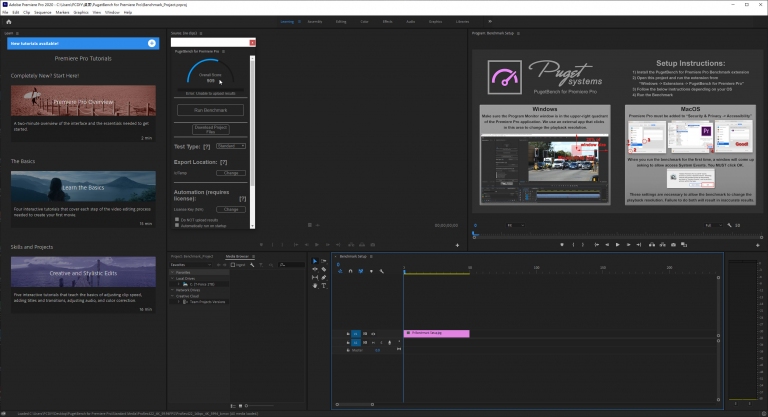Image resolution: width=768 pixels, height=417 pixels.
Task: Toggle A1 track target button
Action: click(x=356, y=343)
